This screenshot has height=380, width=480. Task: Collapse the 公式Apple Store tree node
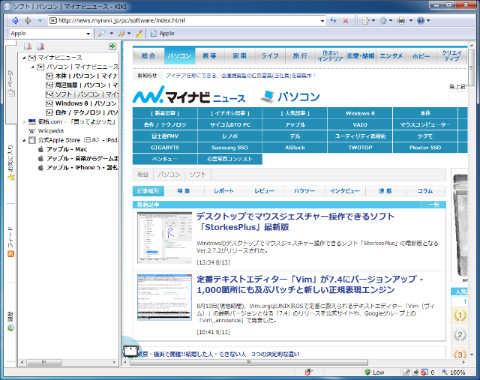[x=24, y=140]
